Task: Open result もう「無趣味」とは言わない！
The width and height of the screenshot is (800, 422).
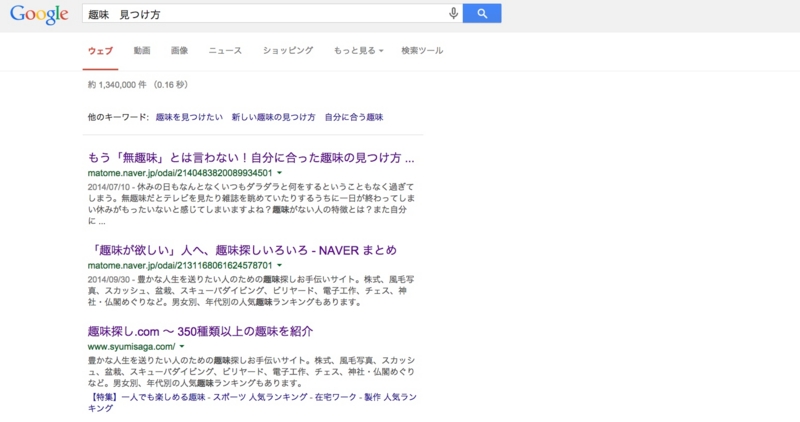Action: point(251,158)
